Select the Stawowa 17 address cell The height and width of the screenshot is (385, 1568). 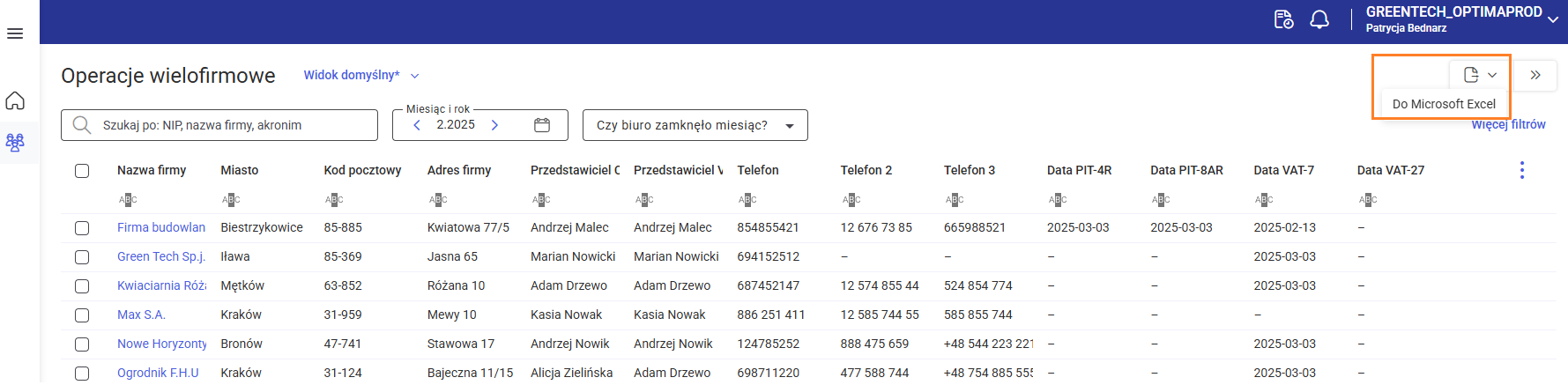[x=461, y=344]
